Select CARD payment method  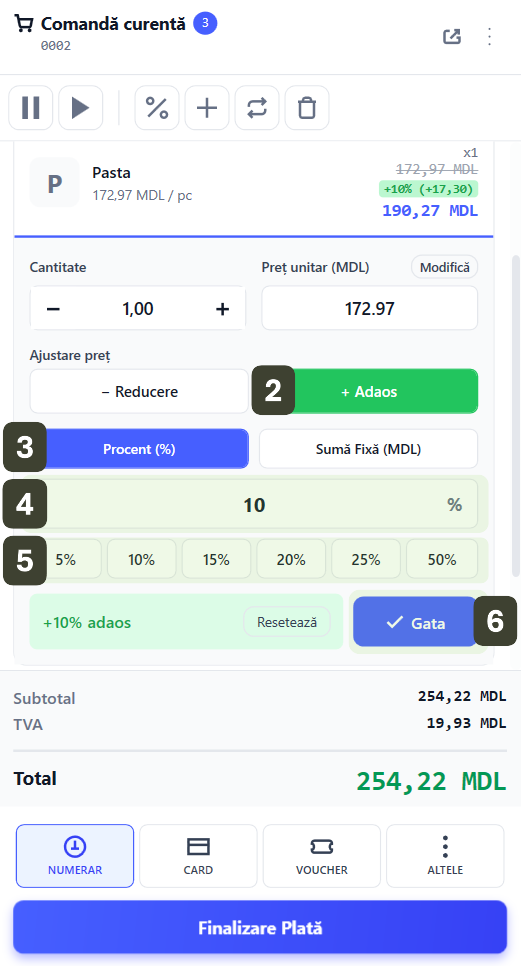pos(198,856)
